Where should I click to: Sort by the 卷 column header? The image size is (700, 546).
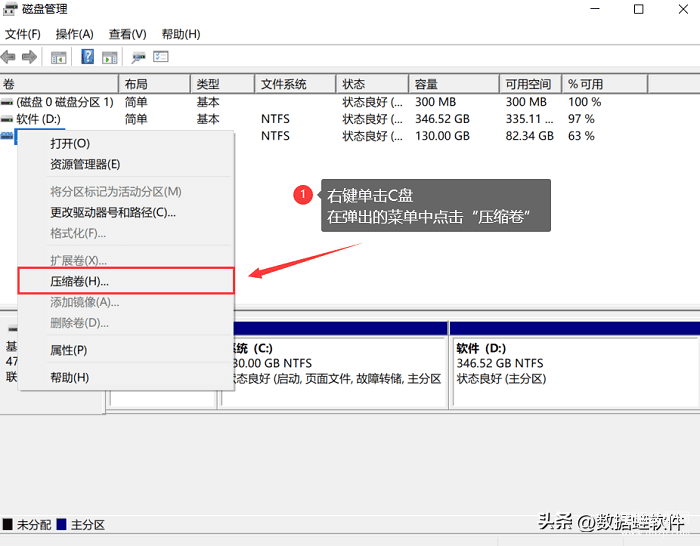pos(59,84)
